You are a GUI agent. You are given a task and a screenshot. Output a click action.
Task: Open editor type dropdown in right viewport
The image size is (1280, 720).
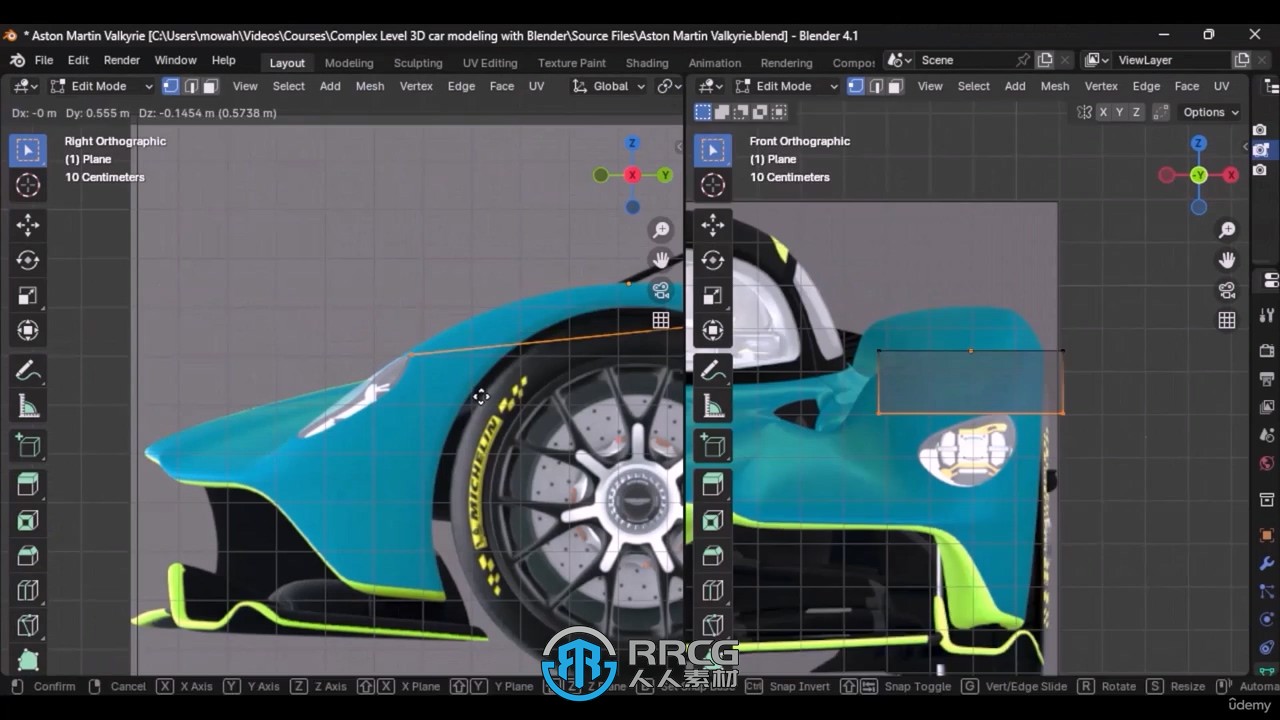click(711, 86)
